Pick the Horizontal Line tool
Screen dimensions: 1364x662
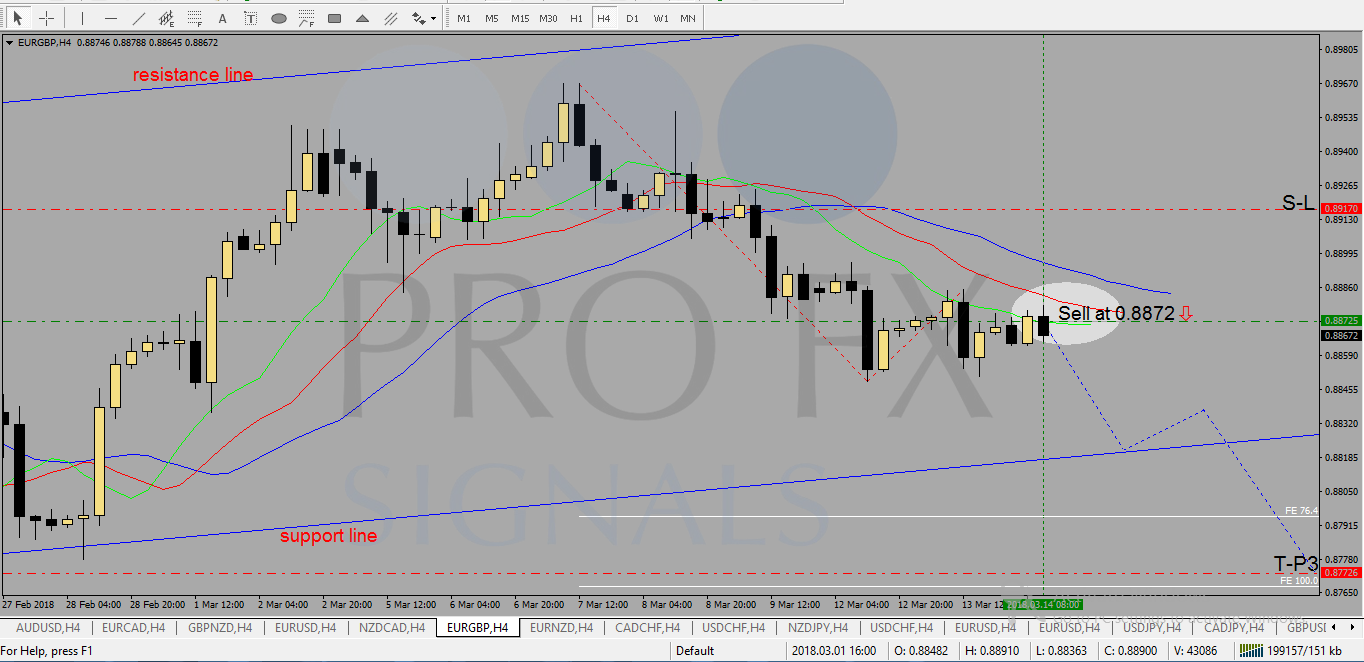tap(111, 18)
